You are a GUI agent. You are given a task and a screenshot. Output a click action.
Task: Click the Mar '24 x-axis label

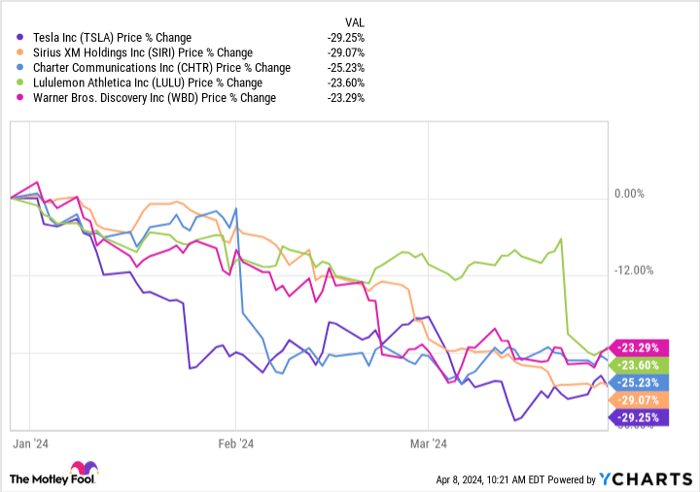tap(427, 441)
